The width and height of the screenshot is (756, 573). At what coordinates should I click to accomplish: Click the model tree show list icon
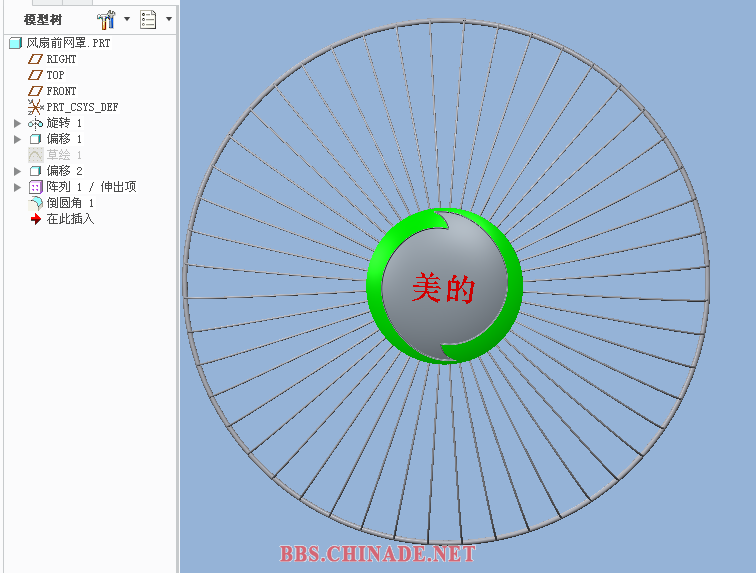[148, 20]
